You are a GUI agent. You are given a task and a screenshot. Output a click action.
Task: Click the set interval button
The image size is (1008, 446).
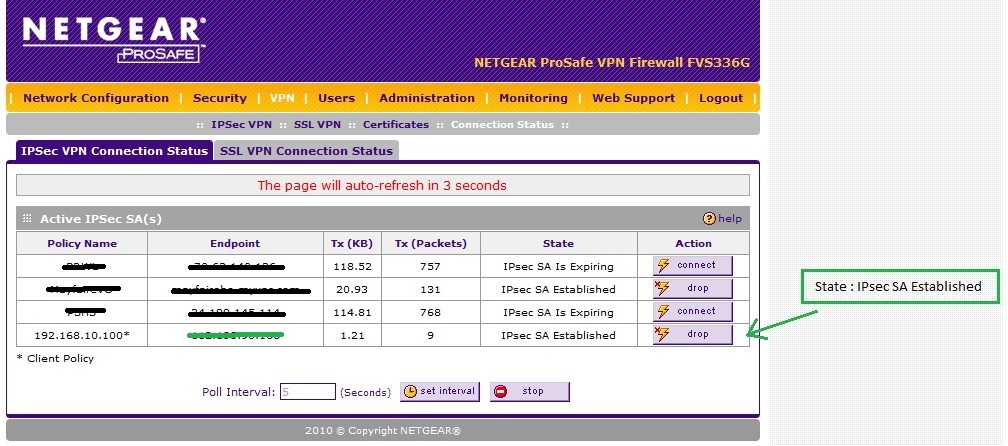click(440, 391)
